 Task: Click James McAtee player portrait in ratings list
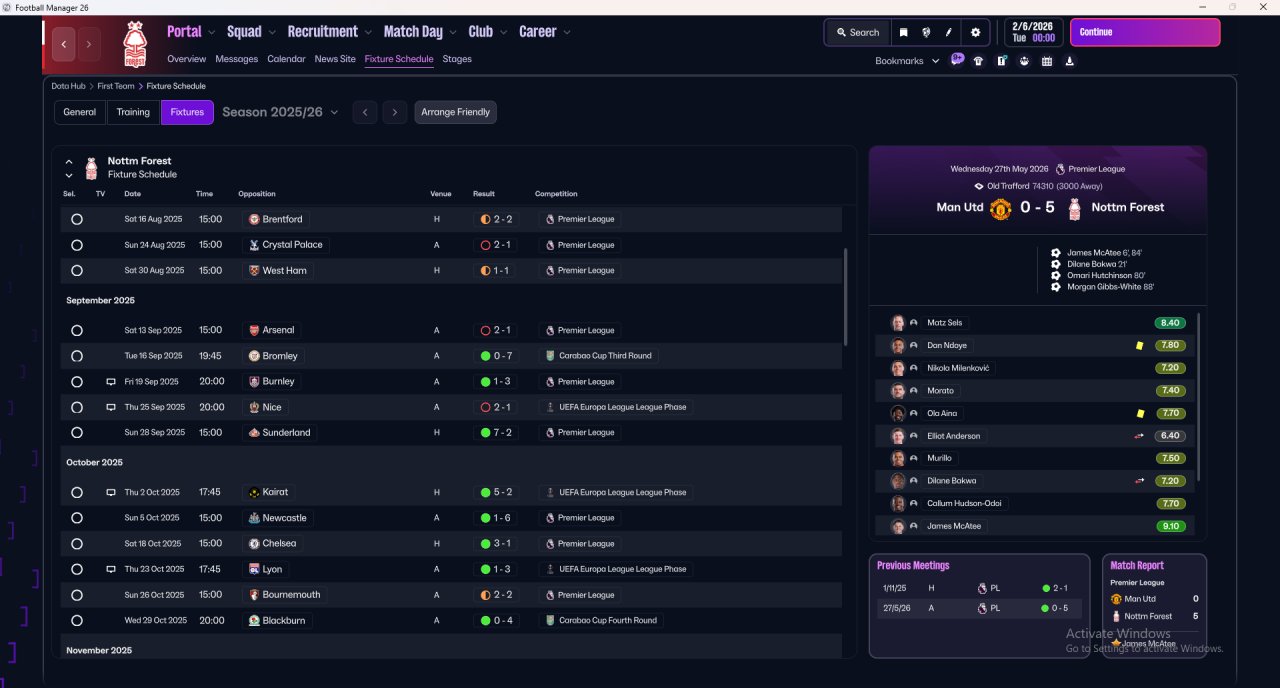898,526
